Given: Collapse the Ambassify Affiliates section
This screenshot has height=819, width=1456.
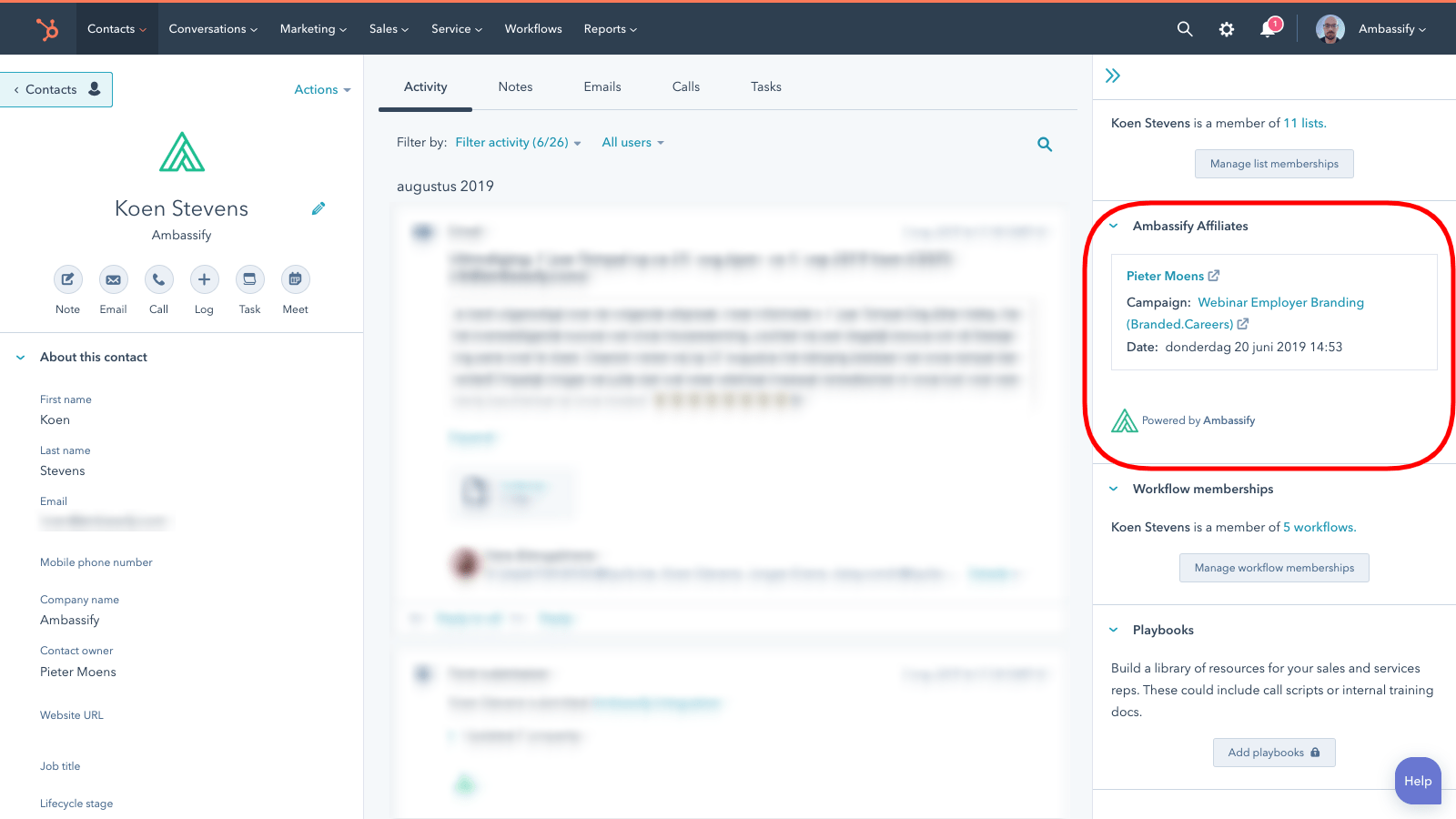Looking at the screenshot, I should click(1114, 226).
